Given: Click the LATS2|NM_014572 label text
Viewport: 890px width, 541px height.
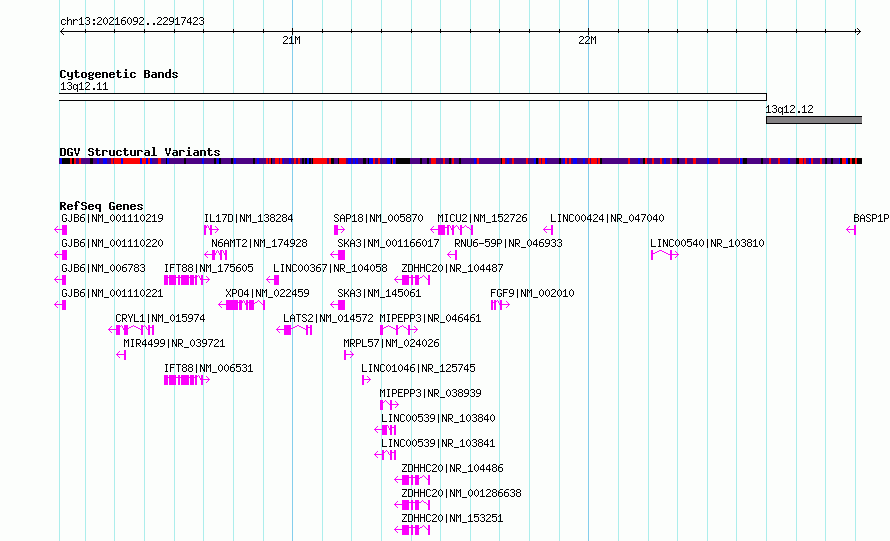Looking at the screenshot, I should (x=328, y=318).
